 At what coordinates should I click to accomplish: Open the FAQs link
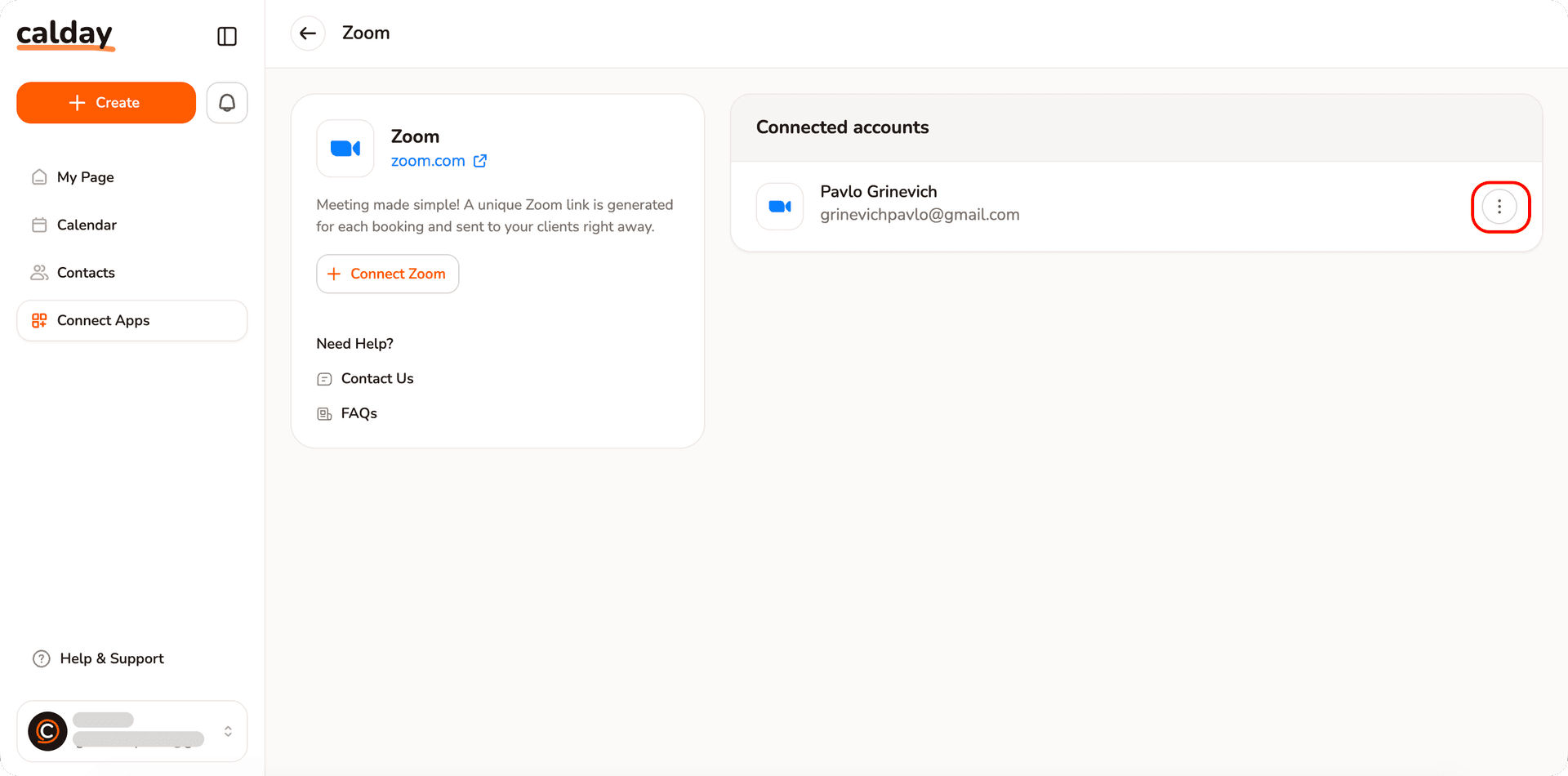pyautogui.click(x=359, y=413)
